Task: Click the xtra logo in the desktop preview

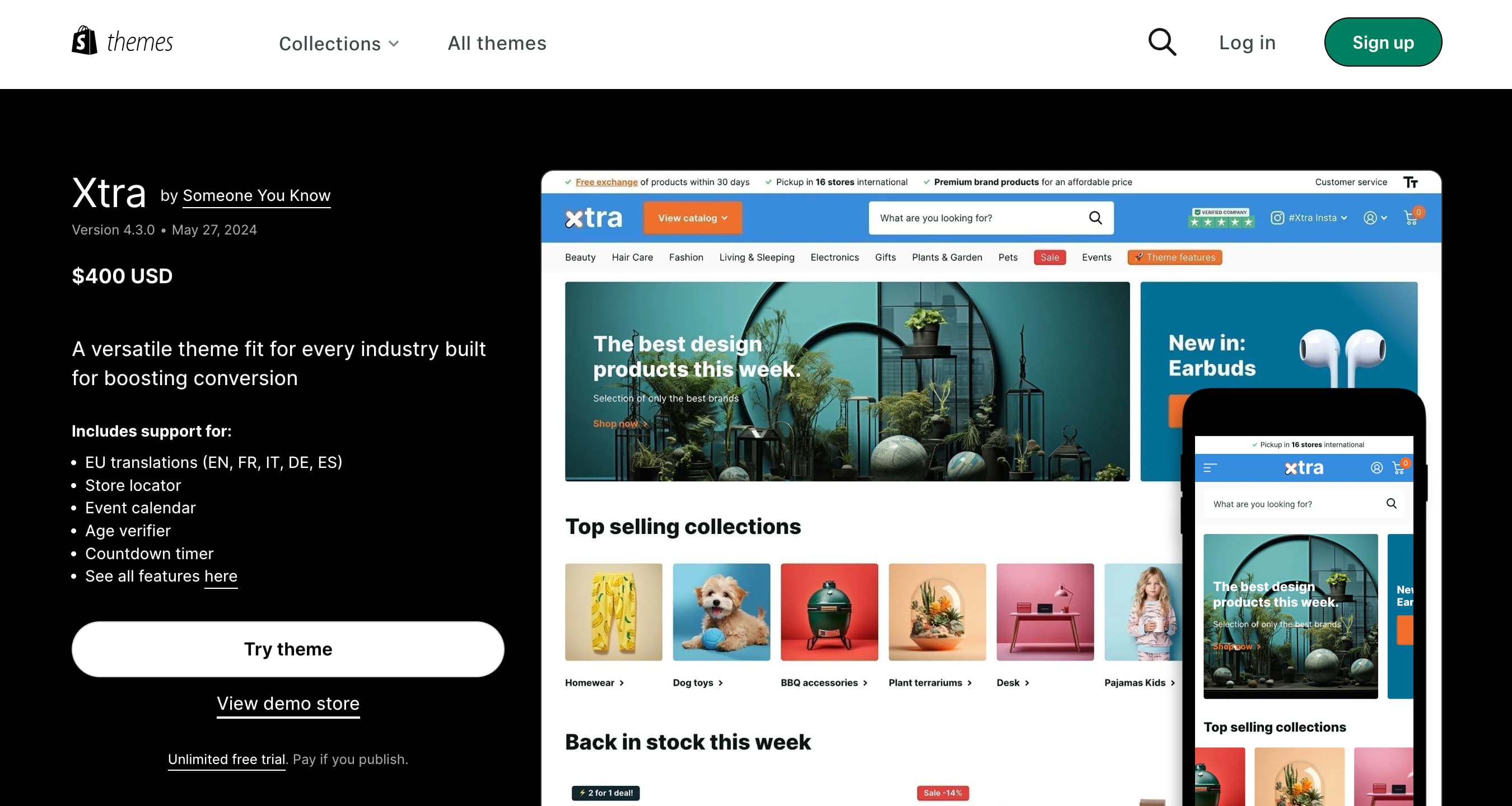Action: click(593, 218)
